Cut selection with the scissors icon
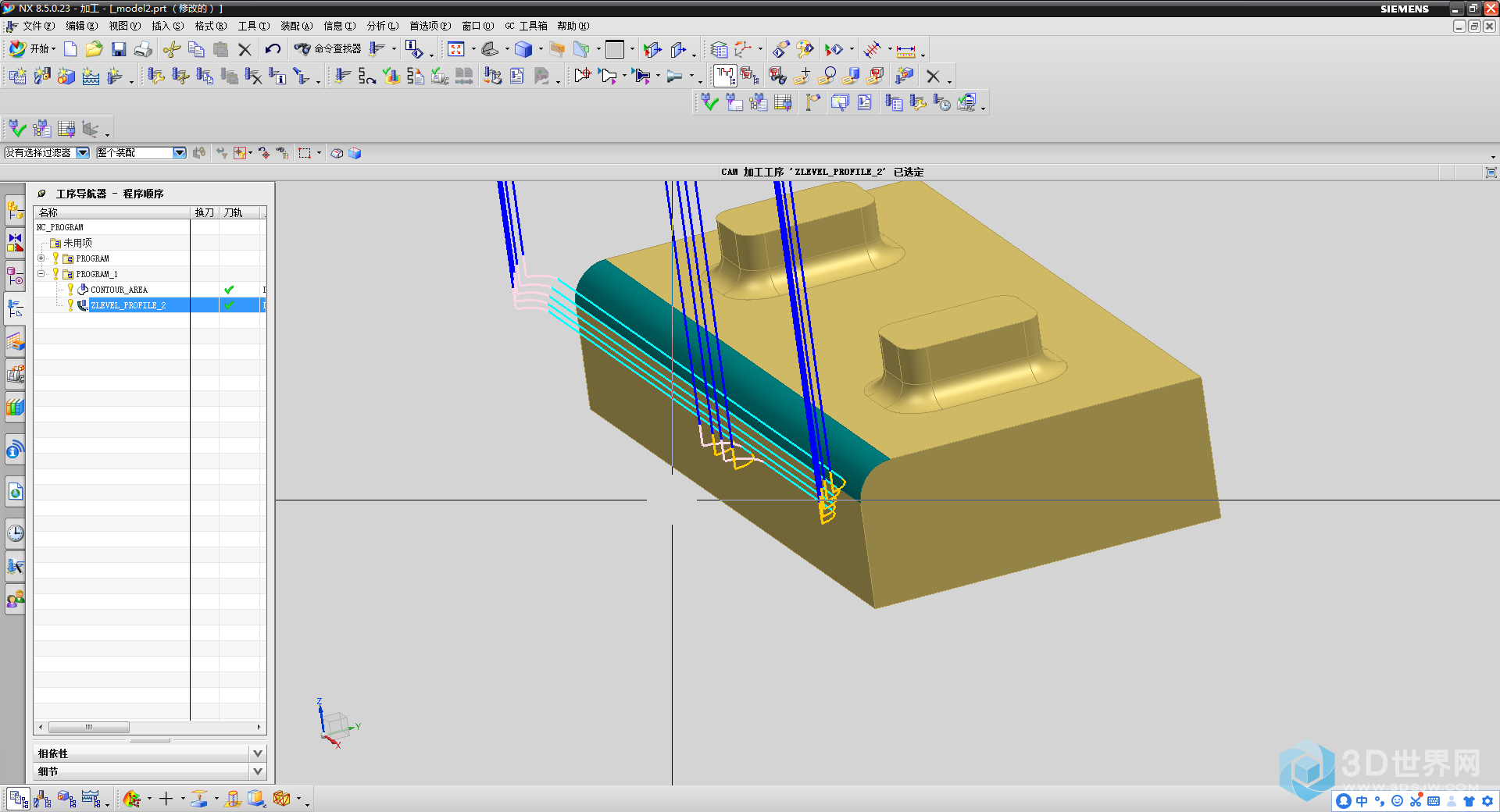Viewport: 1500px width, 812px height. click(172, 49)
